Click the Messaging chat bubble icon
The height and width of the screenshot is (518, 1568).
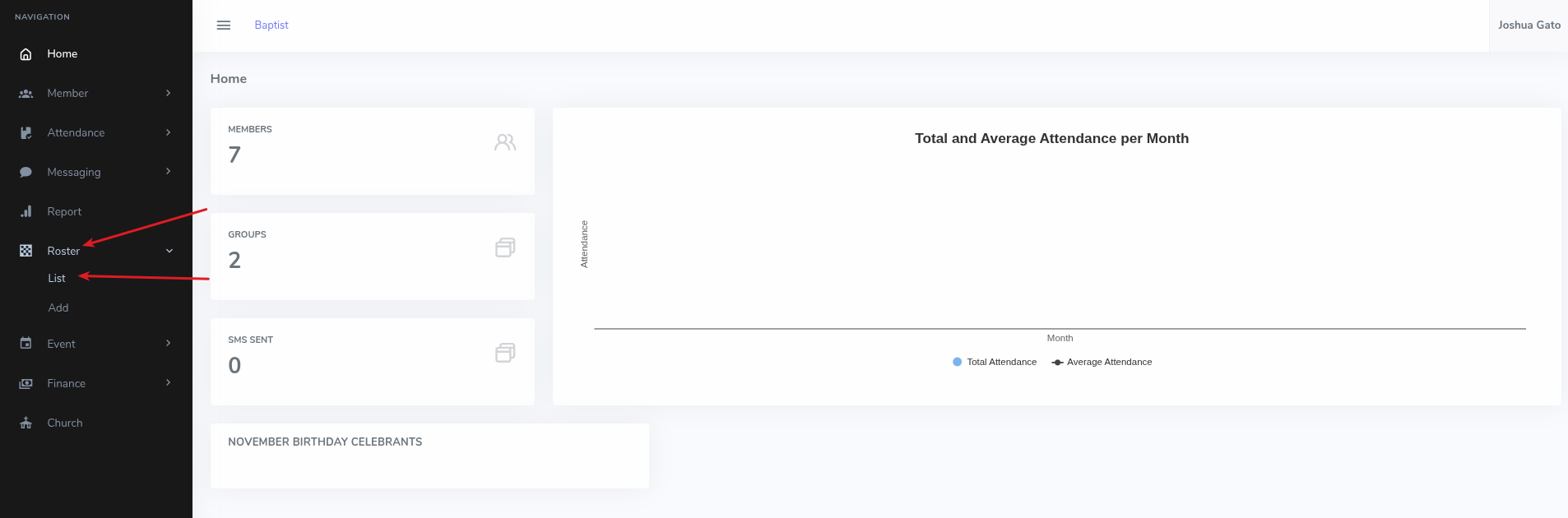click(x=26, y=173)
